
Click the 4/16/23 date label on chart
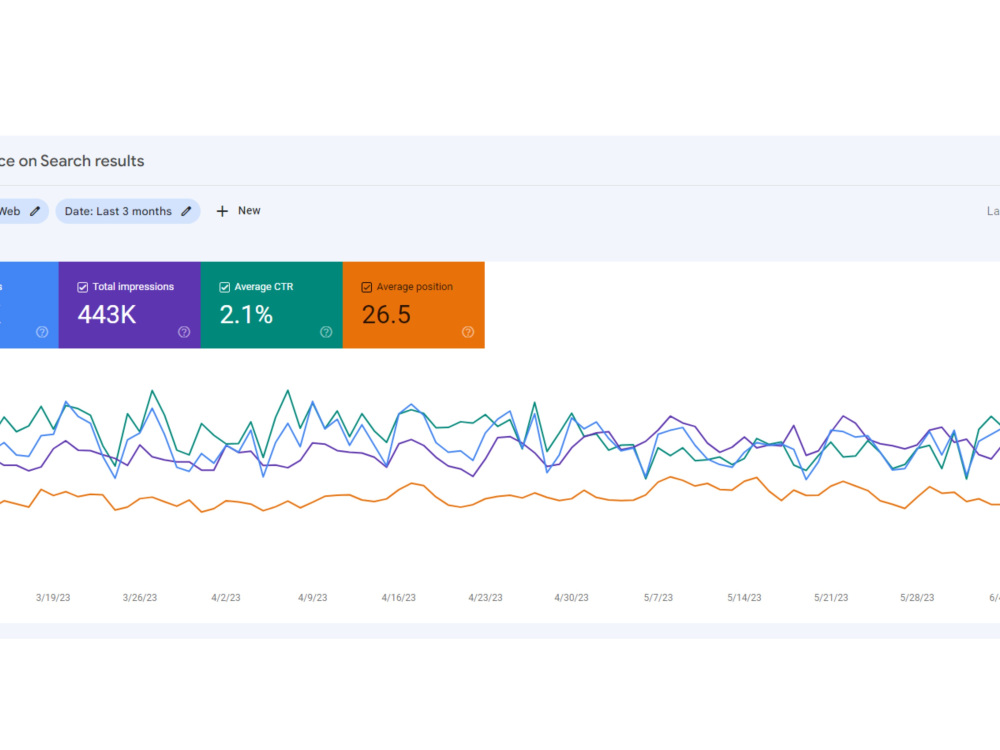click(399, 598)
